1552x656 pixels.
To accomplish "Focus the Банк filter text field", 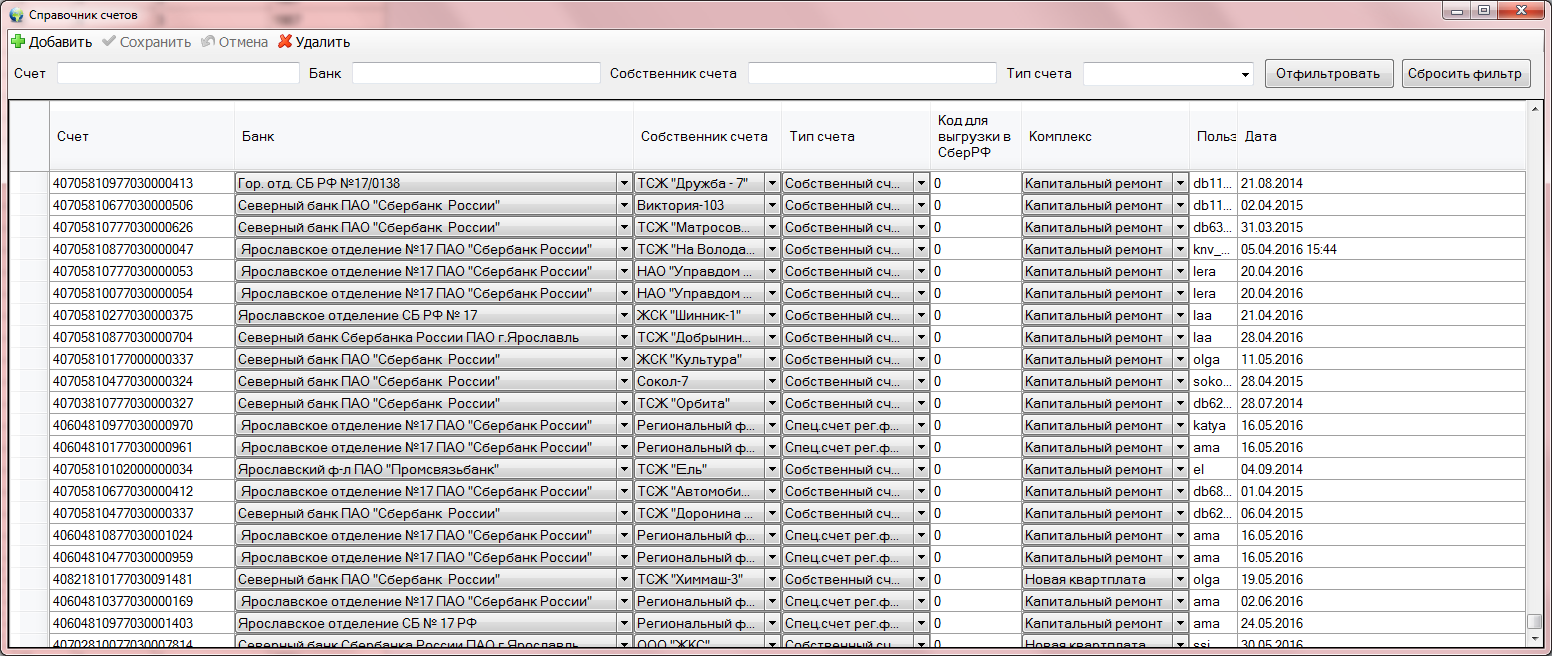I will [x=476, y=74].
